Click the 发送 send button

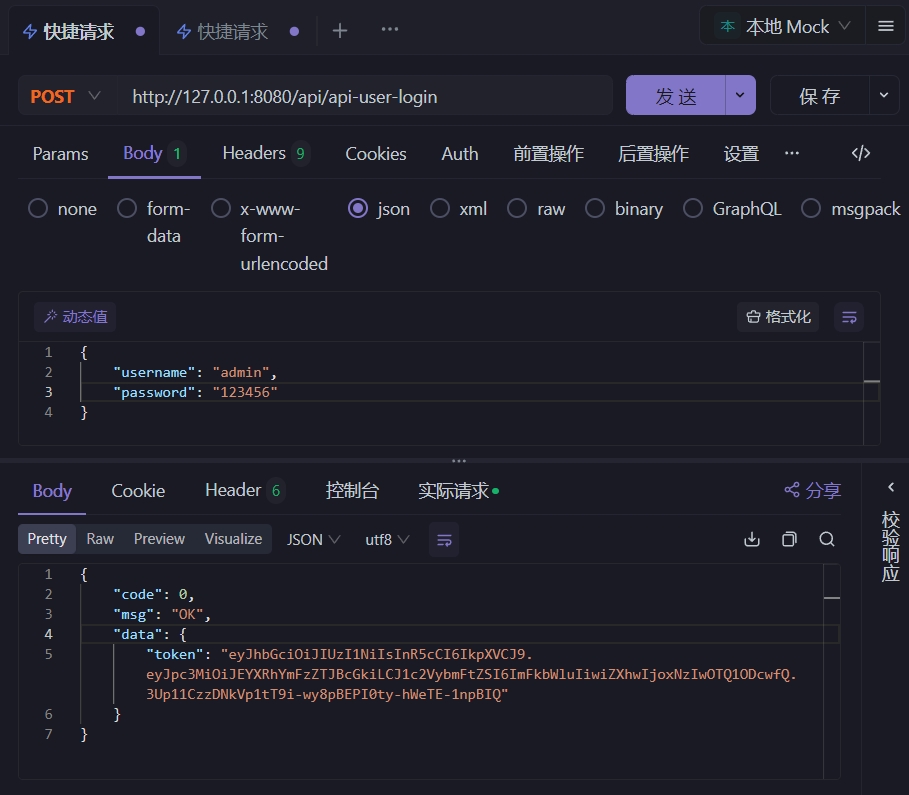pyautogui.click(x=676, y=96)
